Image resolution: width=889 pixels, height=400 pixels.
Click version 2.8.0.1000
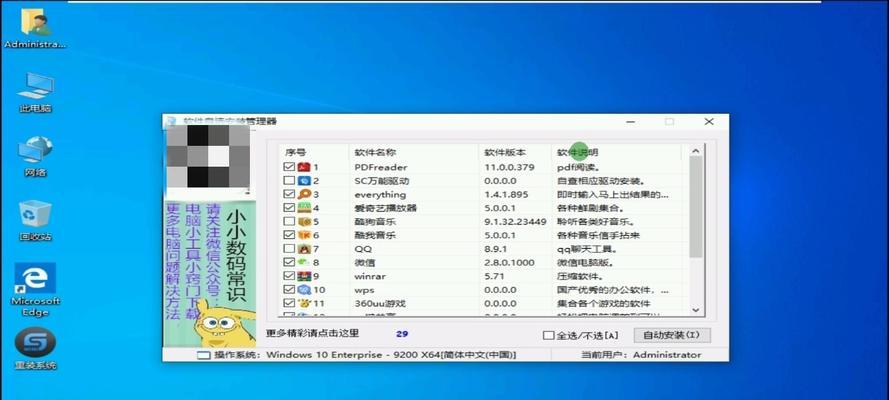(509, 262)
